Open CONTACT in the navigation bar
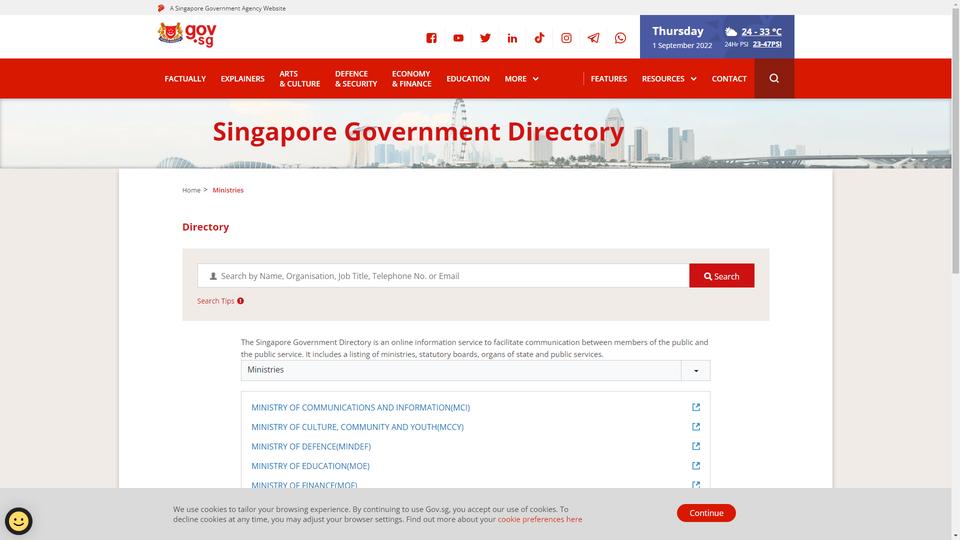Viewport: 960px width, 540px height. [x=729, y=79]
